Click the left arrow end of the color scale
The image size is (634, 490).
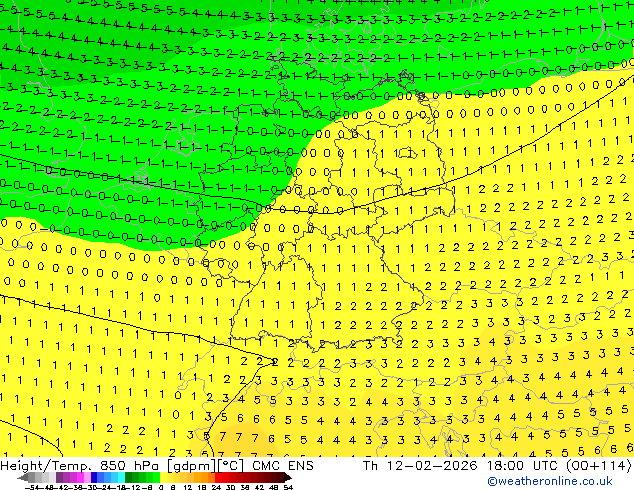pos(22,477)
